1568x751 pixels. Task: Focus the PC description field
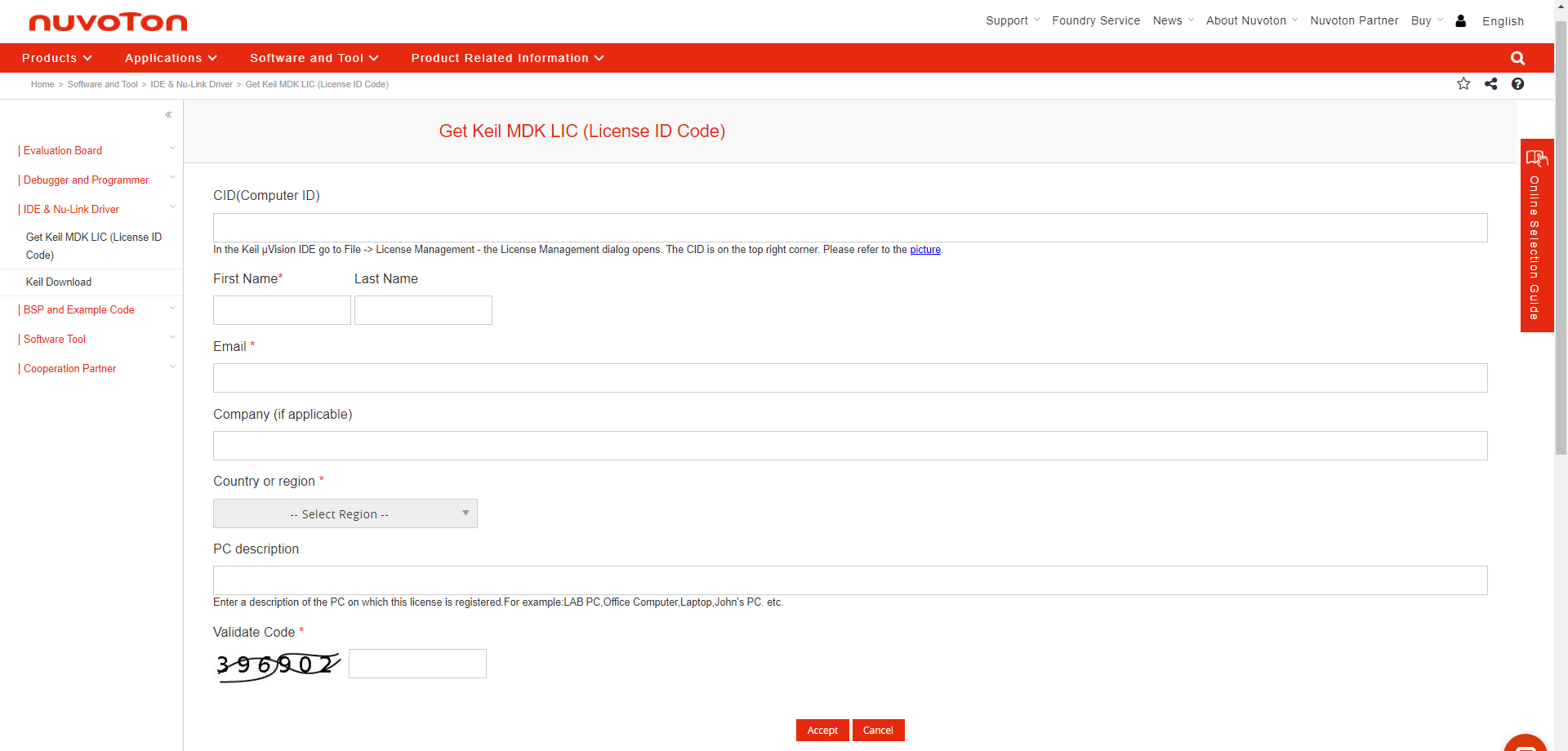[x=850, y=580]
